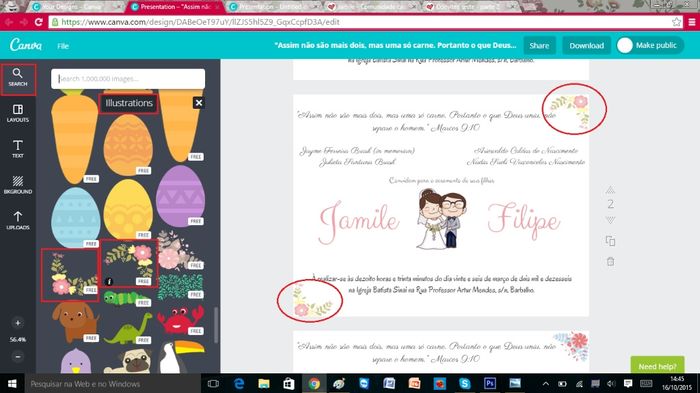
Task: Zoom in with the plus button
Action: tap(18, 323)
